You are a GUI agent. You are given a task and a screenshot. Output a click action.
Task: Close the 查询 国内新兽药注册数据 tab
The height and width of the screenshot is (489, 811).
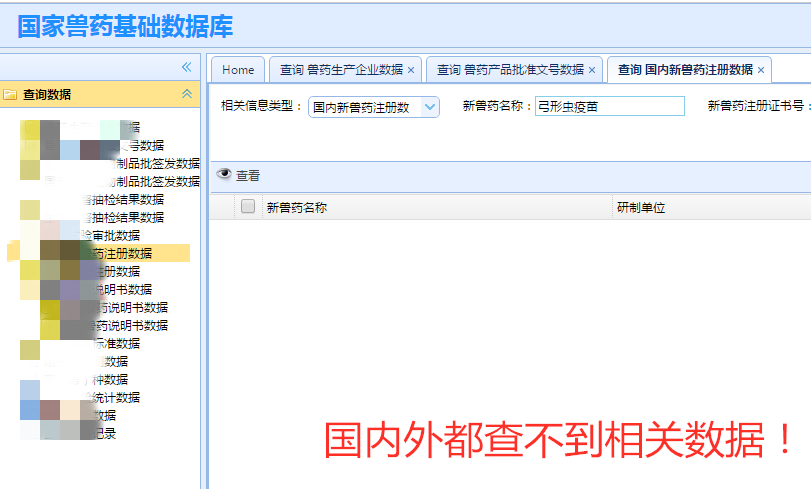coord(761,70)
